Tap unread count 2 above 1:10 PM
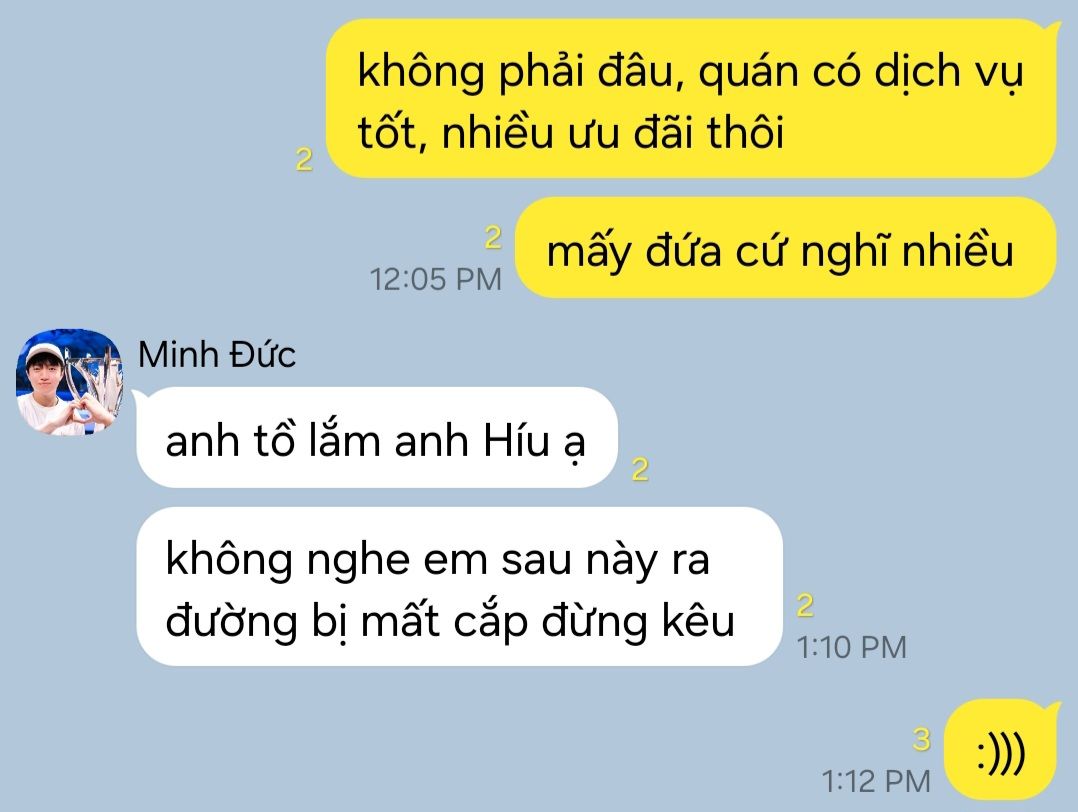This screenshot has height=812, width=1078. (x=805, y=606)
